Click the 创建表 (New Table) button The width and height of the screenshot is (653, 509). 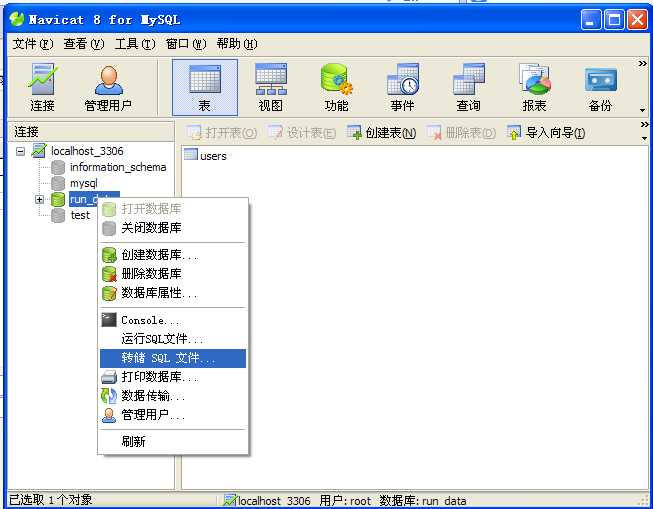(381, 133)
